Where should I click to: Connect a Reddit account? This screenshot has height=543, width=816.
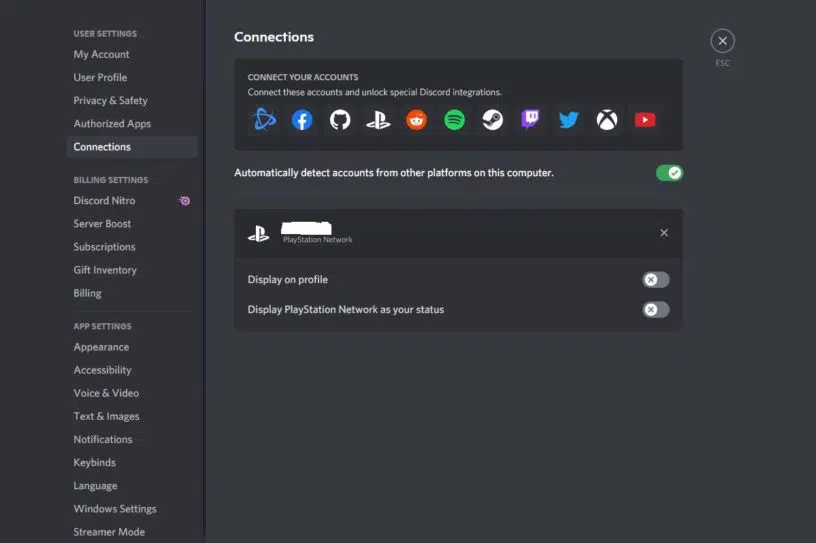[416, 120]
